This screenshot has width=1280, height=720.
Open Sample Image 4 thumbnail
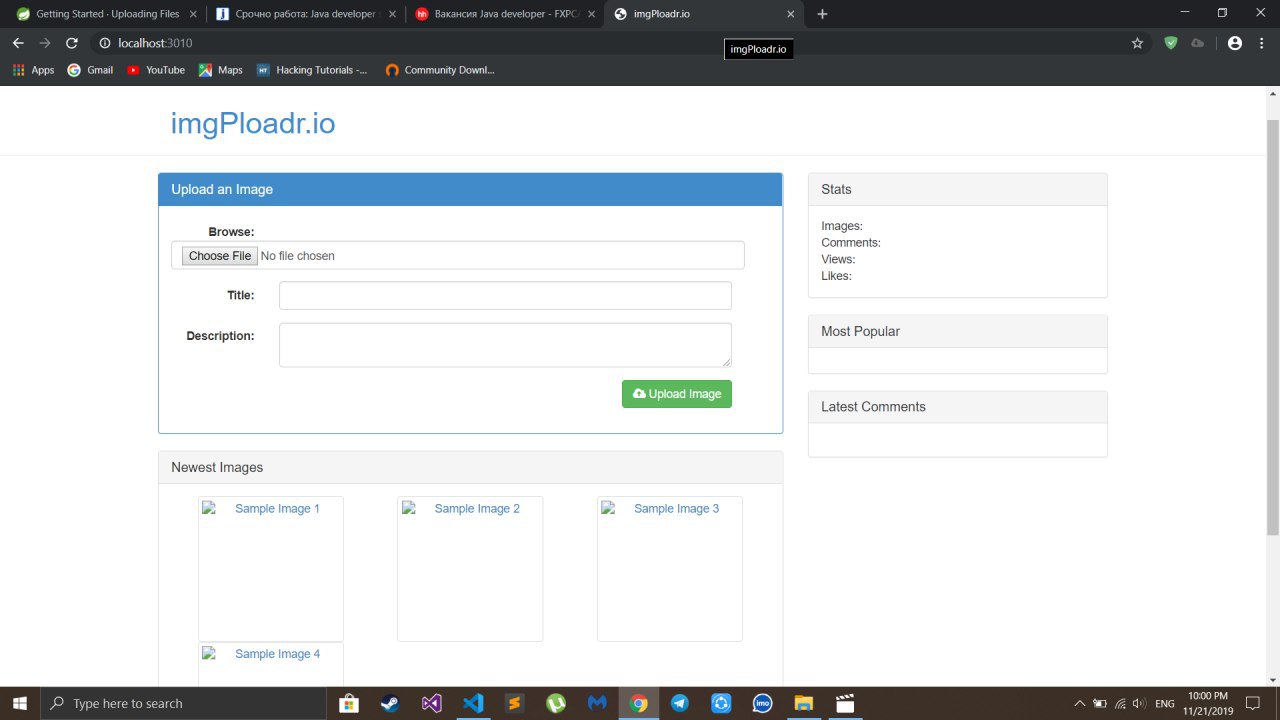[x=271, y=664]
